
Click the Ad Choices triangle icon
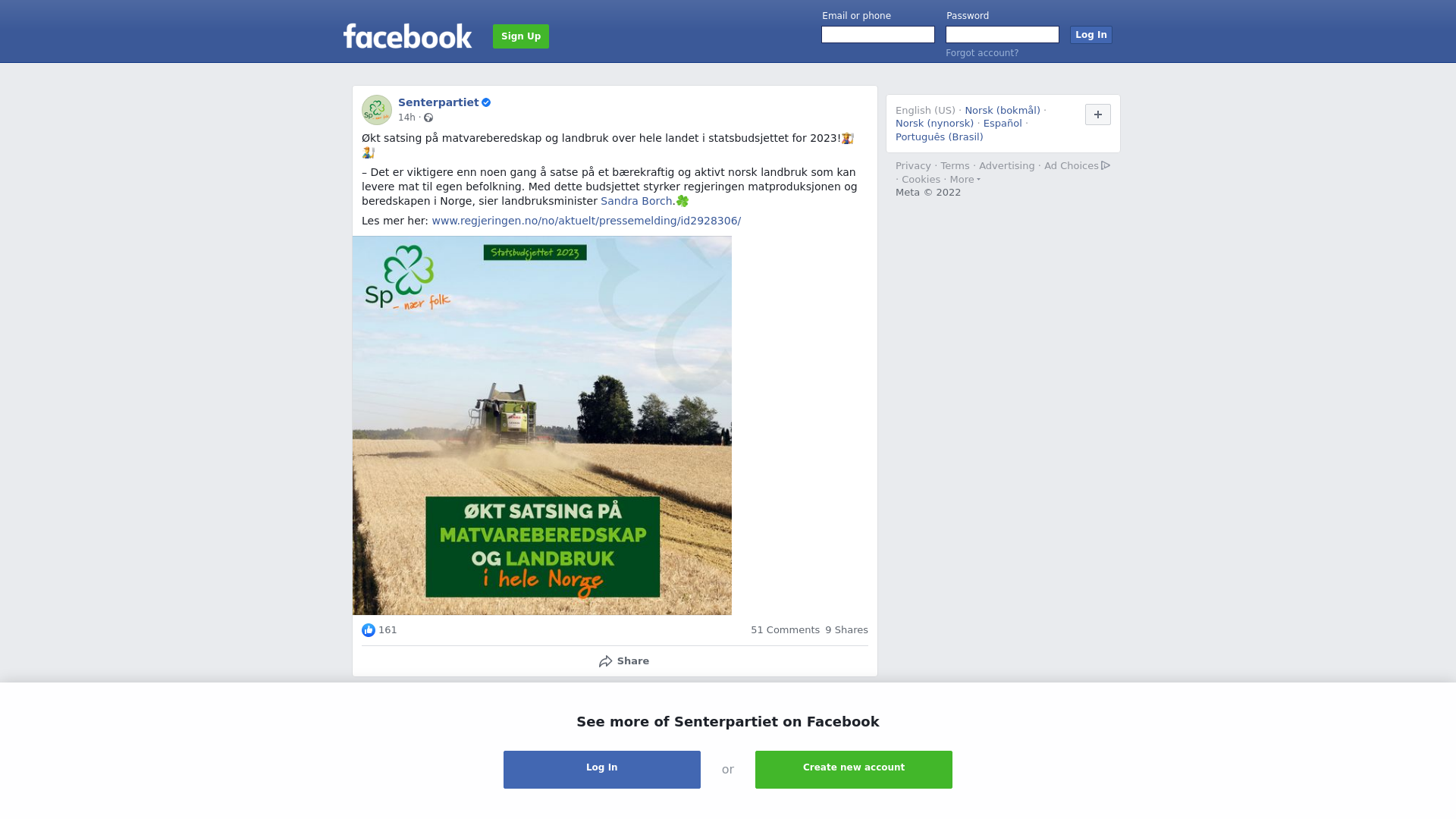1106,165
